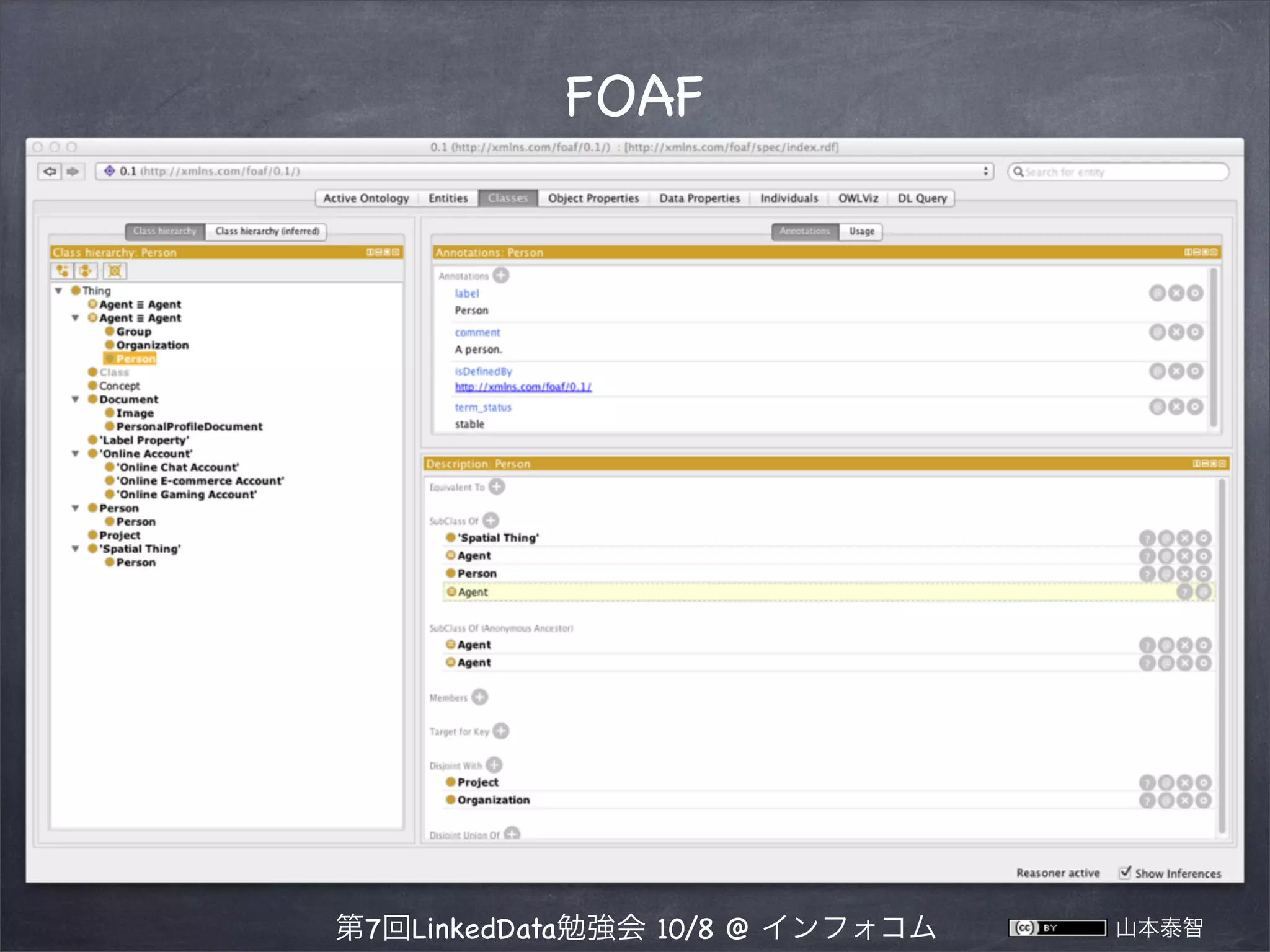Click Class hierarchy panel header controls
Viewport: 1270px width, 952px height.
pos(383,252)
